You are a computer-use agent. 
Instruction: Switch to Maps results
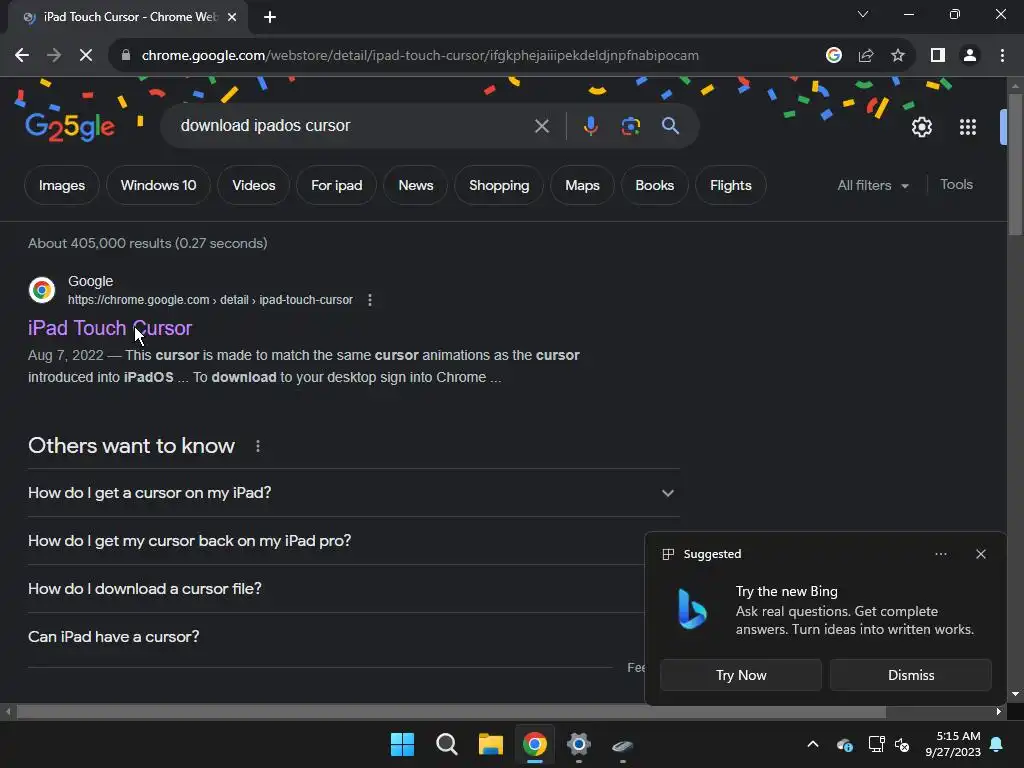click(x=583, y=185)
